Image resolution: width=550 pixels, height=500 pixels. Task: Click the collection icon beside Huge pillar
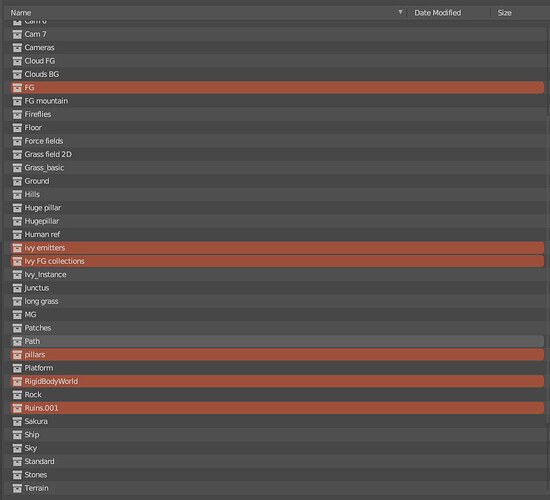coord(17,208)
